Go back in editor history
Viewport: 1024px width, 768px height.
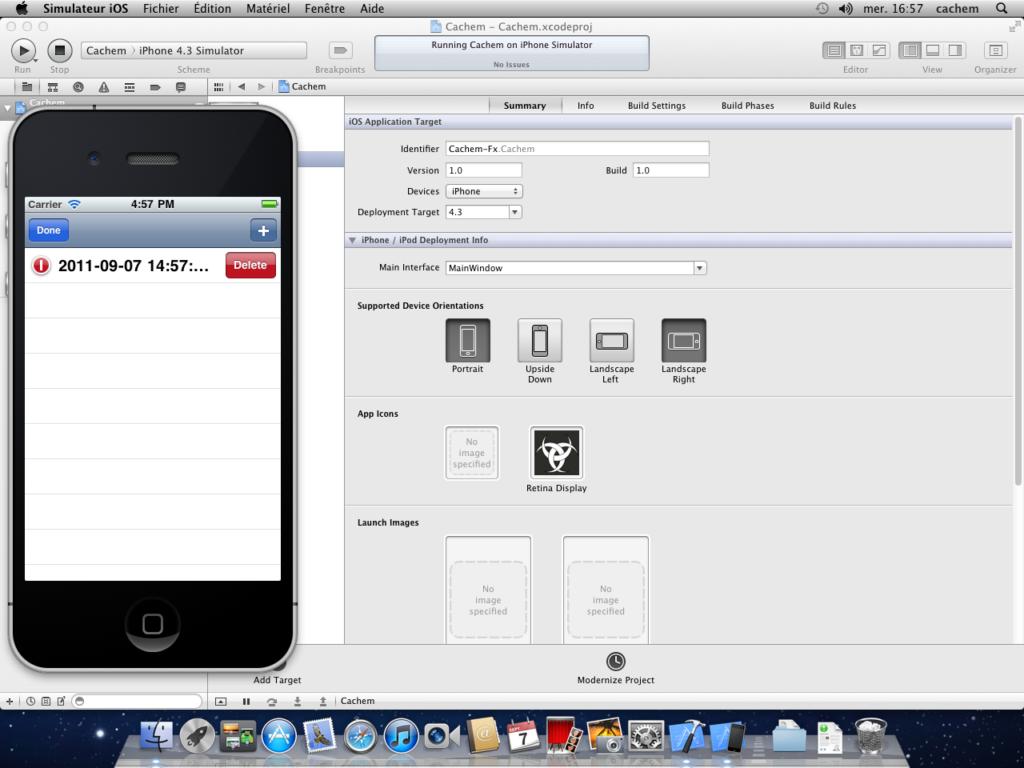242,87
